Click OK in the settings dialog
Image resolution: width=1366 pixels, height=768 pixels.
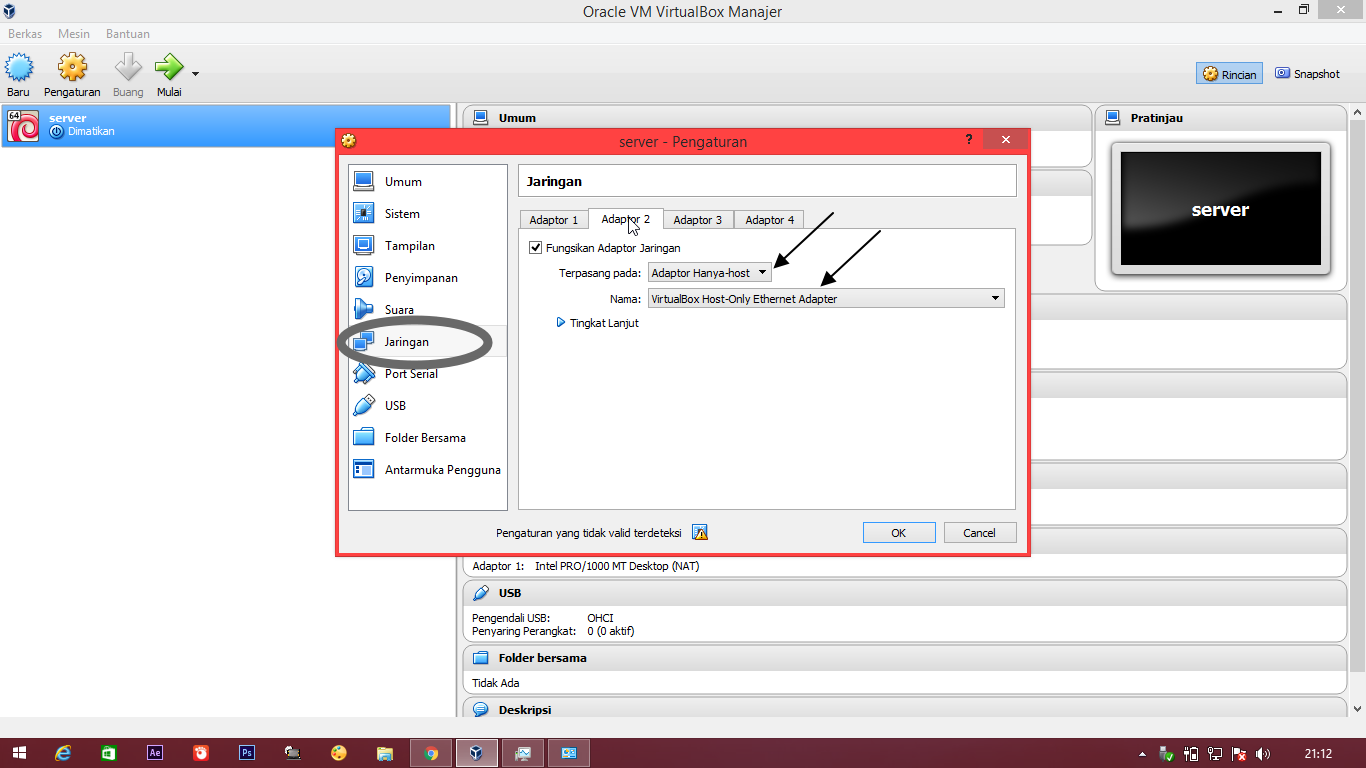pos(899,533)
